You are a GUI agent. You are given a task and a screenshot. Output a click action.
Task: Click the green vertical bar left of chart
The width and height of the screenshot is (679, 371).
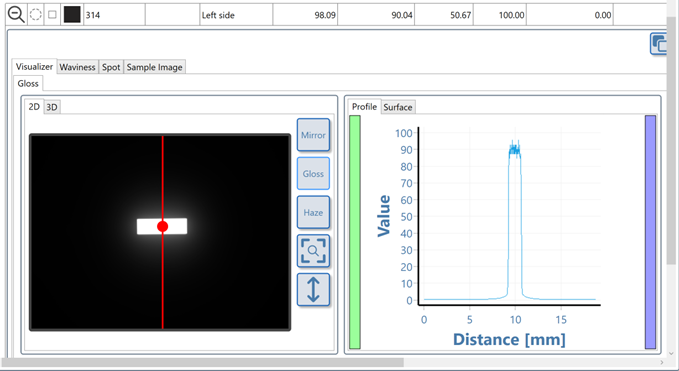point(355,232)
